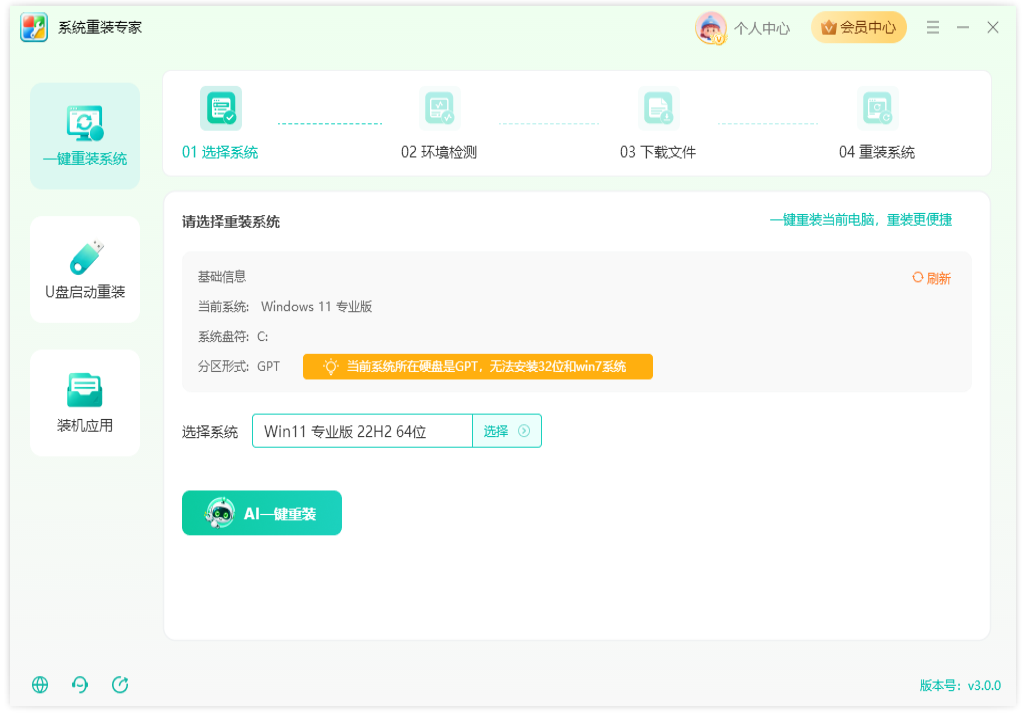The image size is (1035, 713).
Task: Click the 04 重装系统 step icon
Action: tap(877, 108)
